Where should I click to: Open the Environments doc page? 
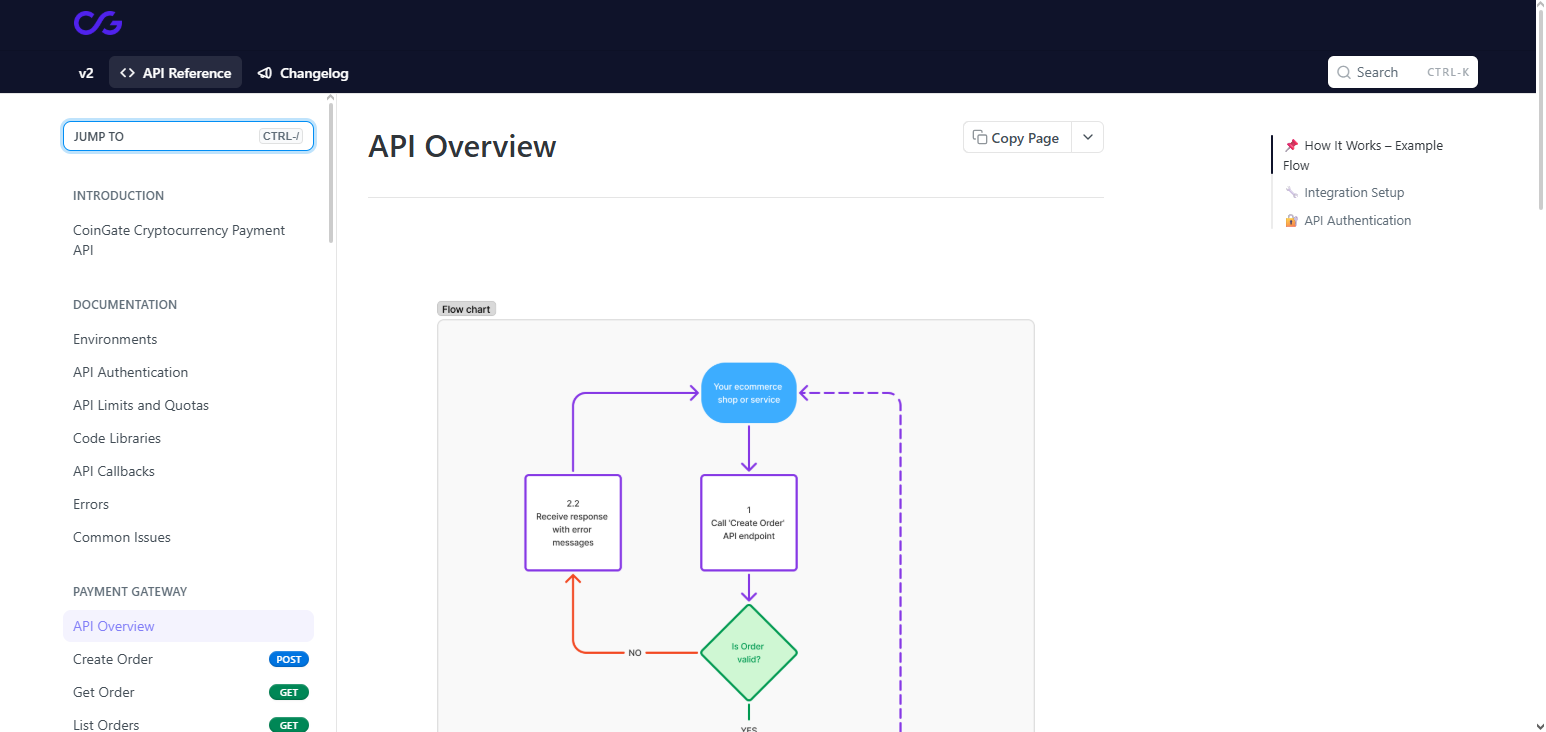[188, 339]
